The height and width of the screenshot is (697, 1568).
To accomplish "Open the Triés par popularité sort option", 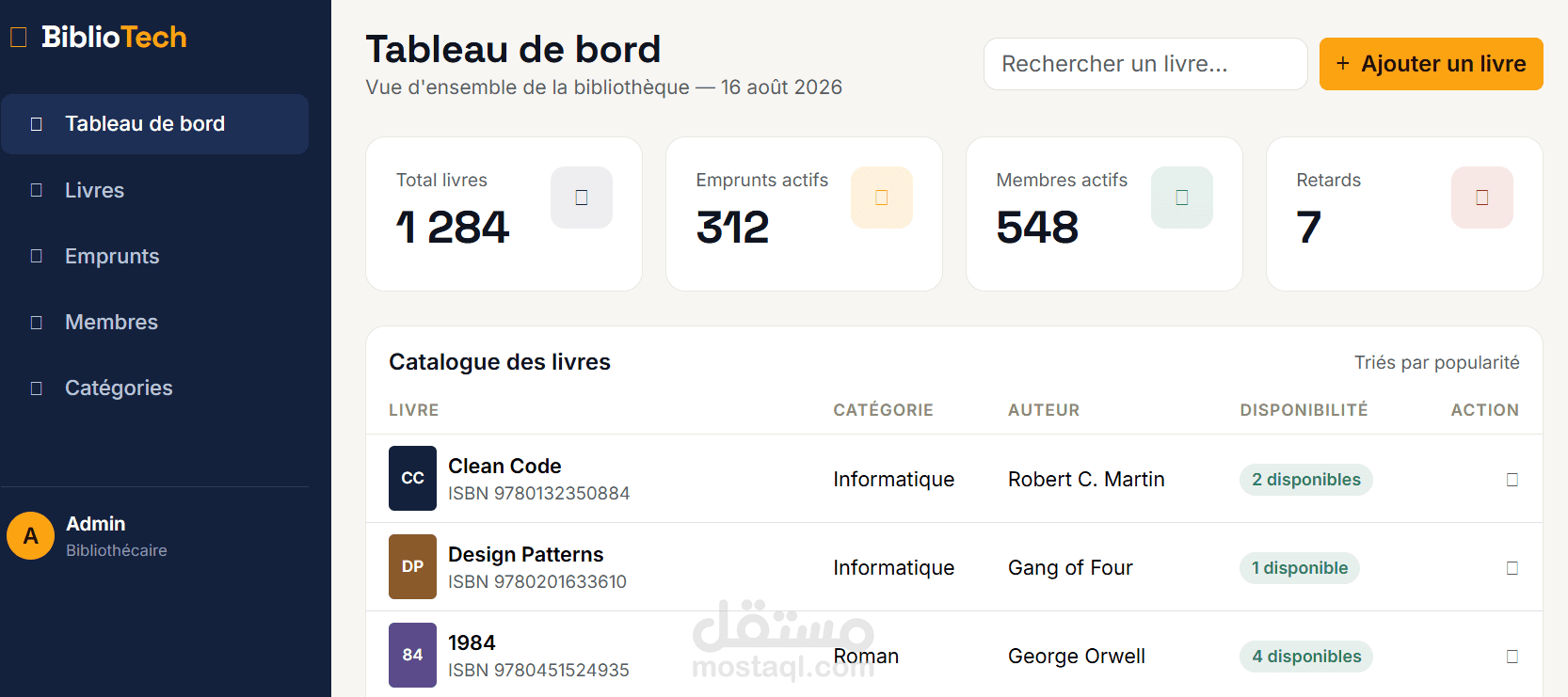I will [x=1436, y=363].
